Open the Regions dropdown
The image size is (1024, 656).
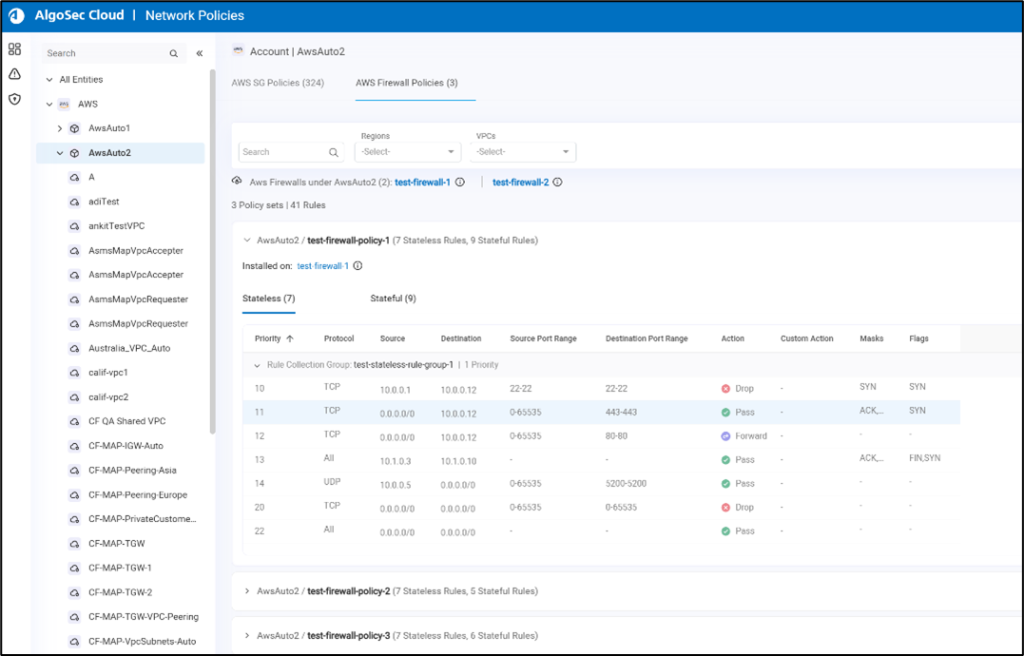pos(407,152)
